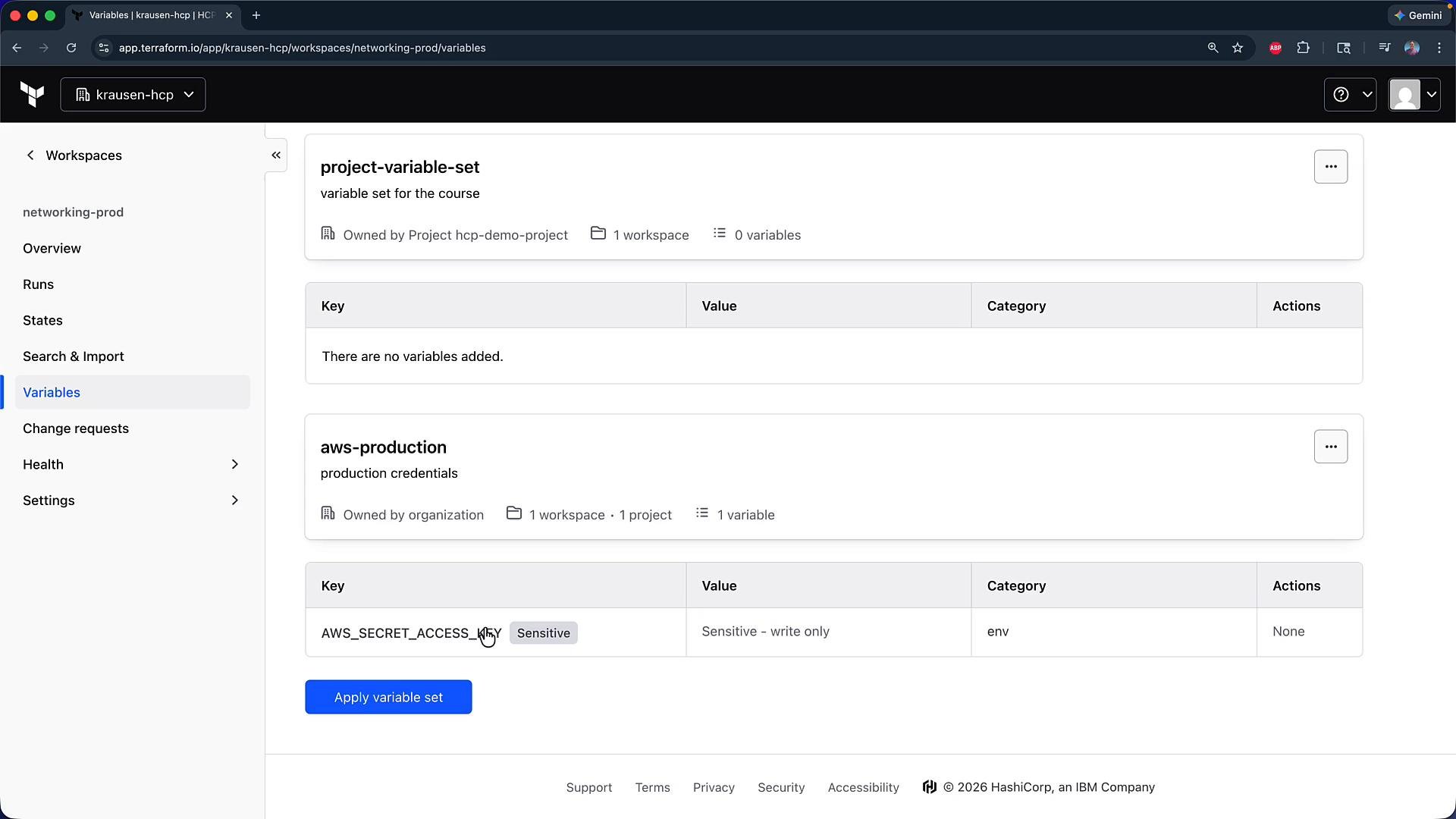Screen dimensions: 1456x819
Task: Open project-variable-set ellipsis actions menu
Action: 1331,167
